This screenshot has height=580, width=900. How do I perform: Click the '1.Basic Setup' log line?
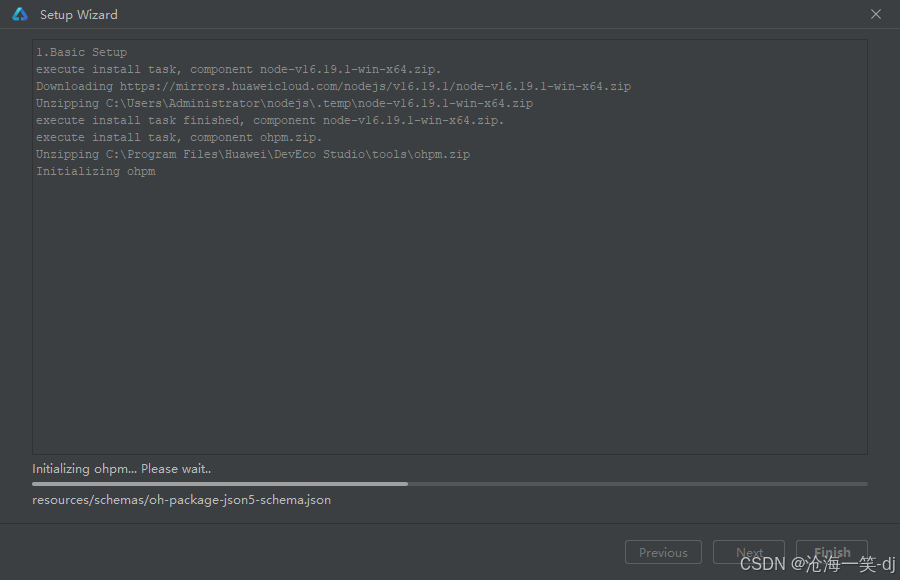(x=82, y=52)
